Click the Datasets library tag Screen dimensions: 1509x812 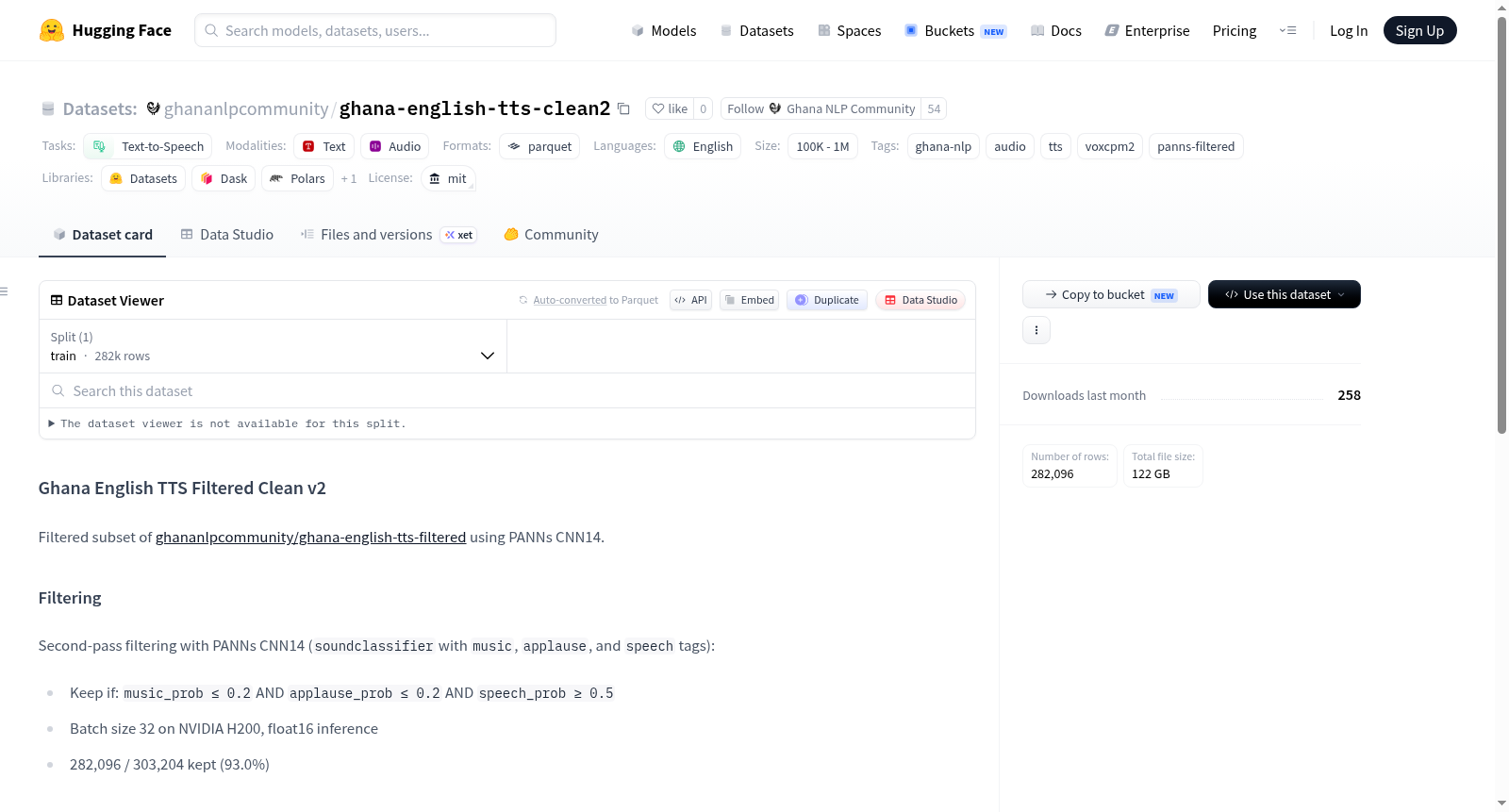[x=143, y=178]
